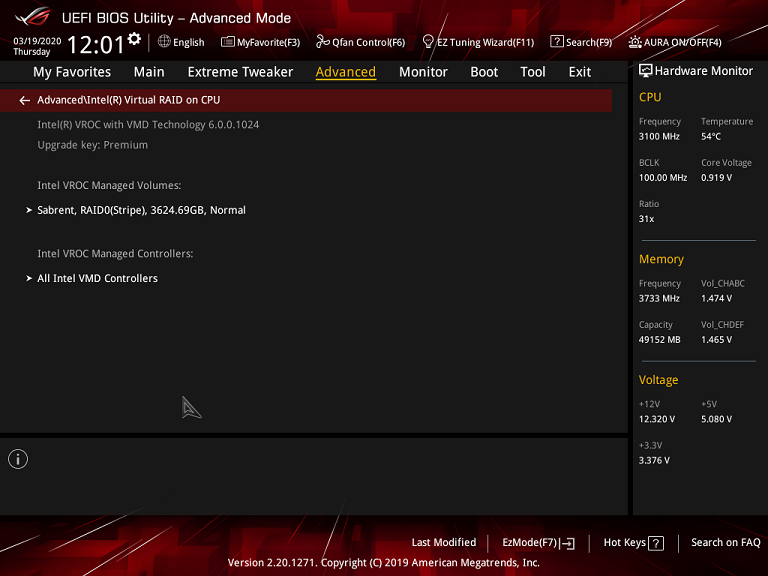Click the Hardware Monitor screen icon
The width and height of the screenshot is (768, 576).
646,71
